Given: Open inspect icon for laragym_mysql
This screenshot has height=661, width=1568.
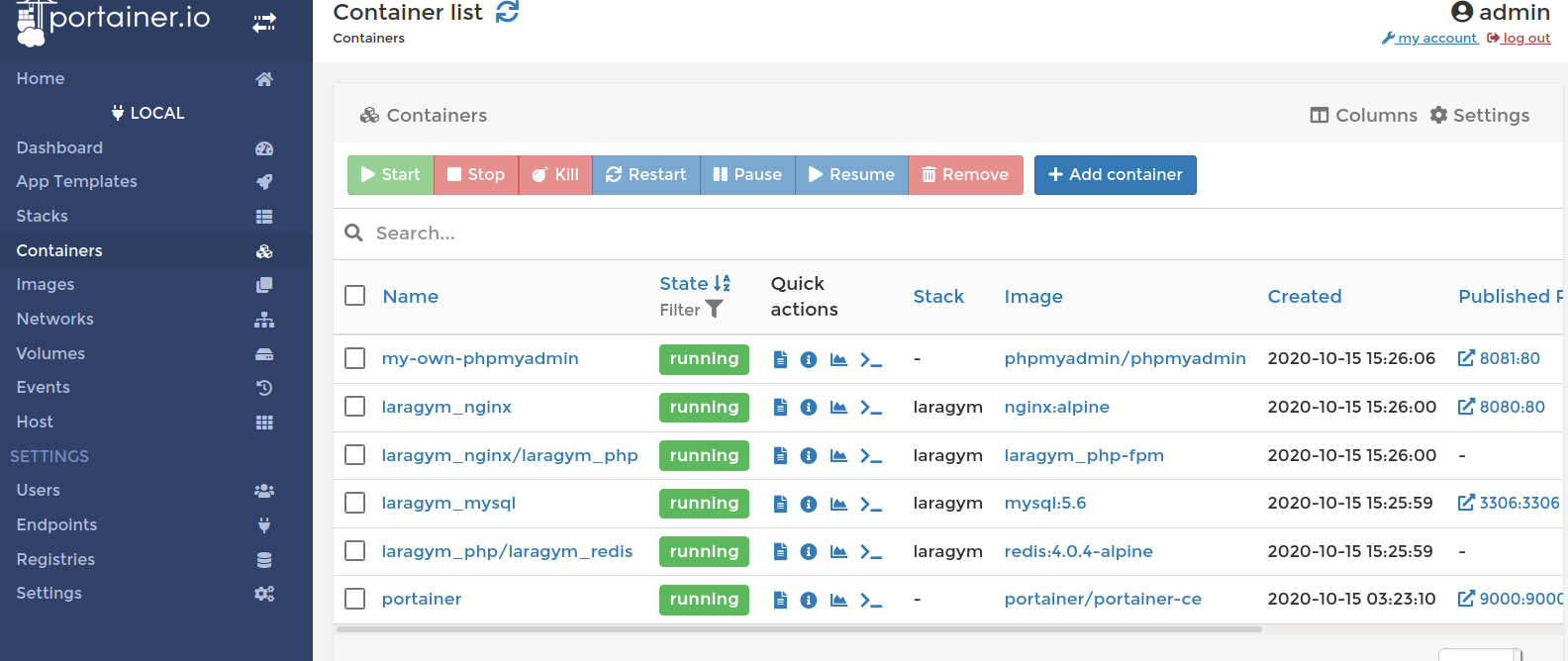Looking at the screenshot, I should coord(809,504).
